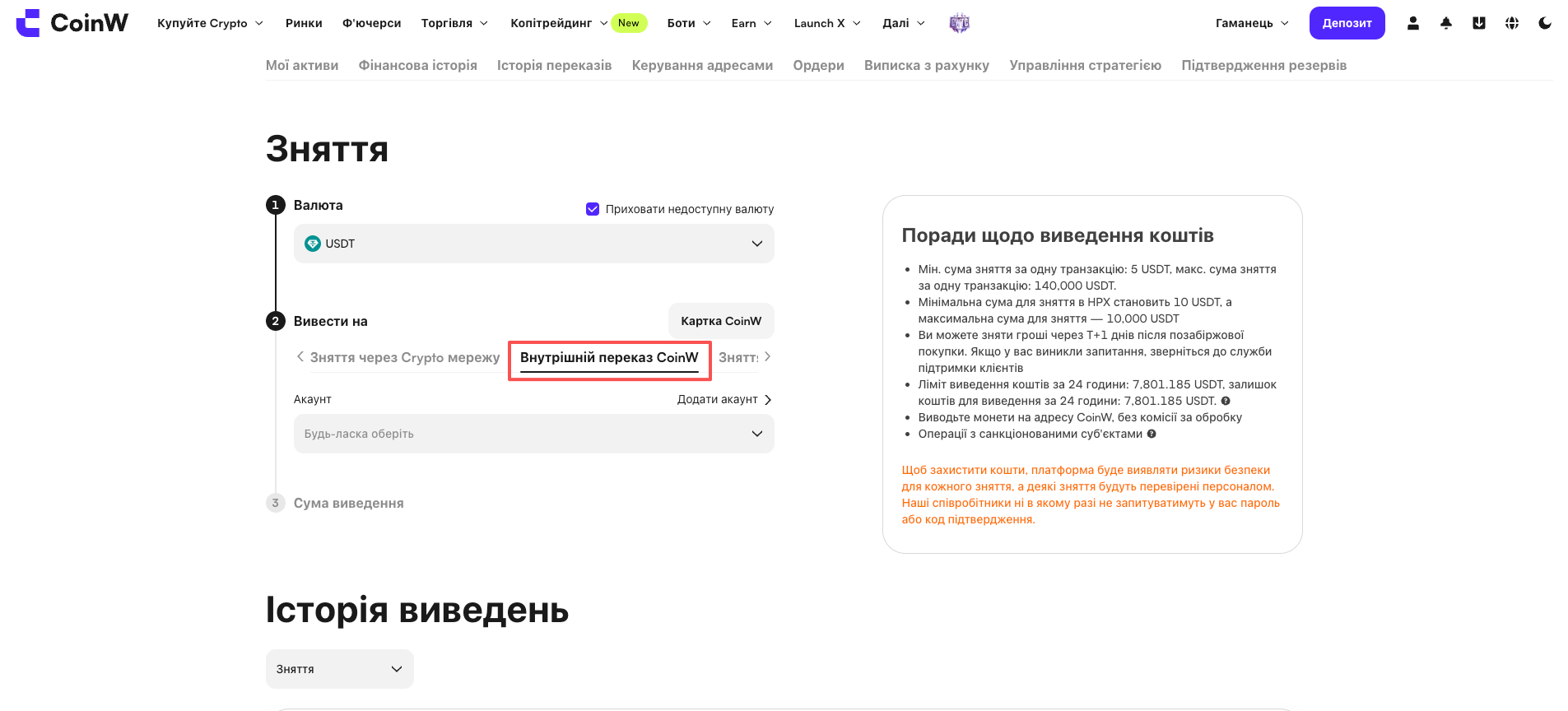Image resolution: width=1568 pixels, height=711 pixels.
Task: Switch to the Ордери tab
Action: [x=819, y=65]
